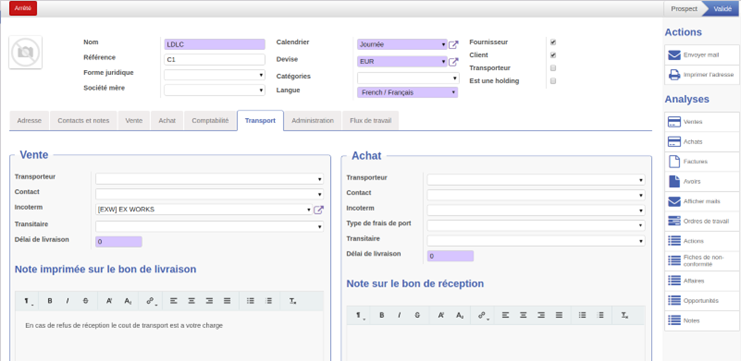Uncheck the Fournisseur checkbox
Screen dimensions: 741x361
coord(553,42)
